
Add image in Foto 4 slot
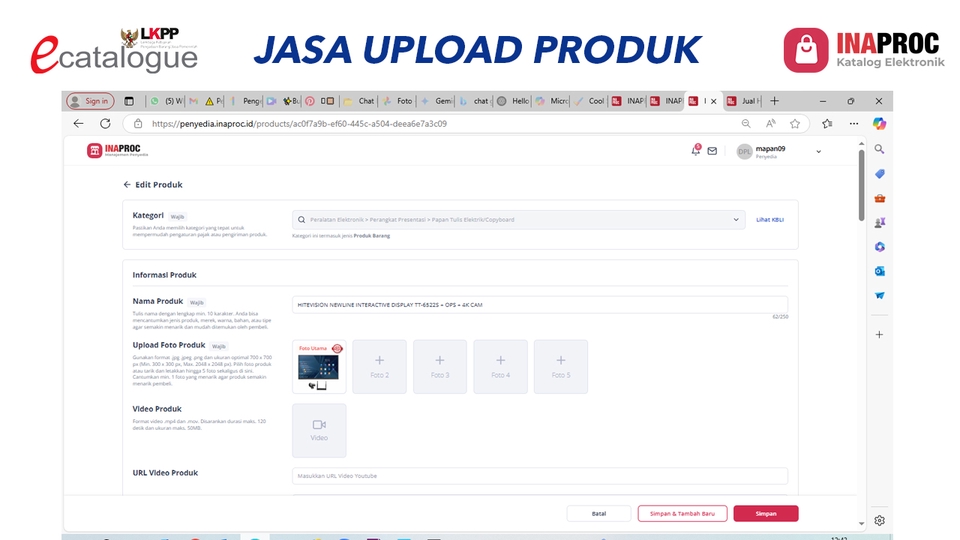point(500,366)
